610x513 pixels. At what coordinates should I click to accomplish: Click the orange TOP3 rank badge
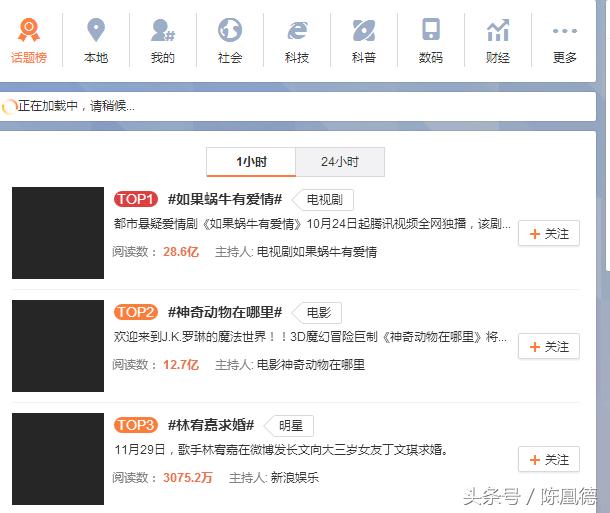(x=136, y=425)
